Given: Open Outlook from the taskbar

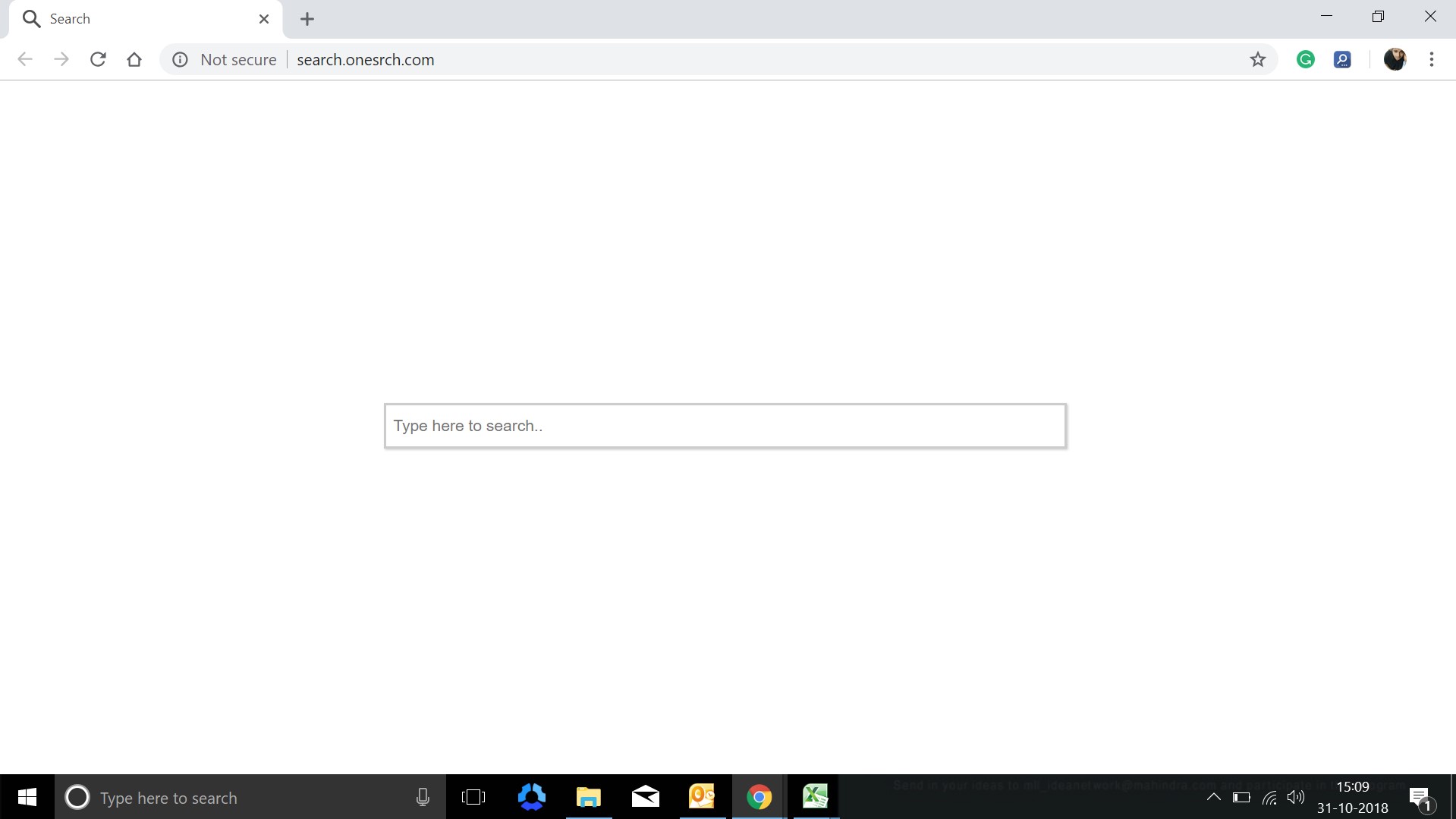Looking at the screenshot, I should pyautogui.click(x=702, y=797).
